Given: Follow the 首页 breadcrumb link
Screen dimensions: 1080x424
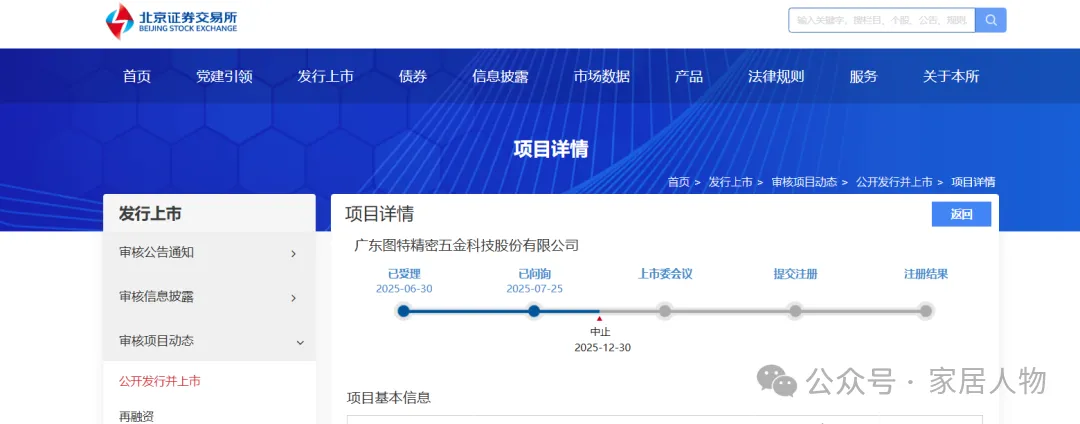Looking at the screenshot, I should [x=678, y=182].
